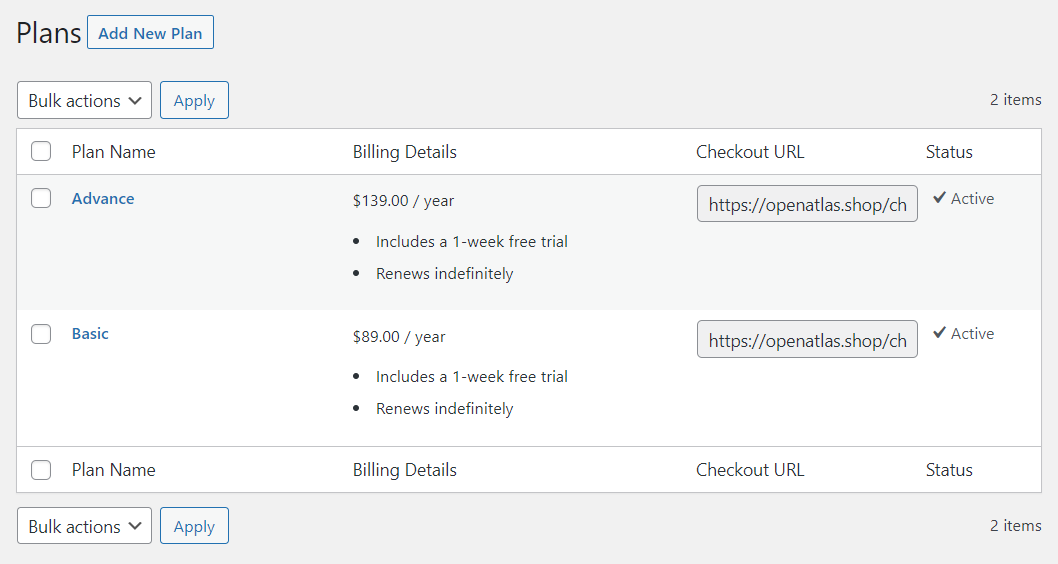Toggle select-all checkbox in table header
This screenshot has width=1058, height=564.
point(41,151)
